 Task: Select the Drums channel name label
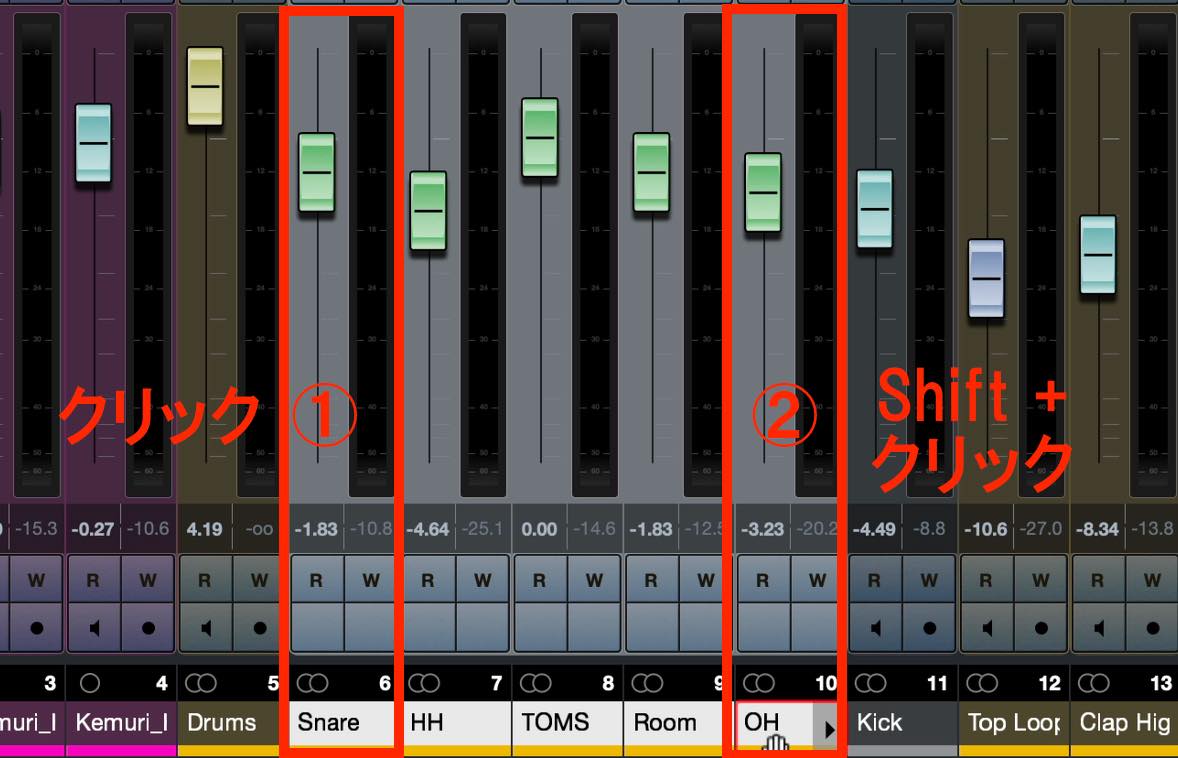click(x=228, y=723)
